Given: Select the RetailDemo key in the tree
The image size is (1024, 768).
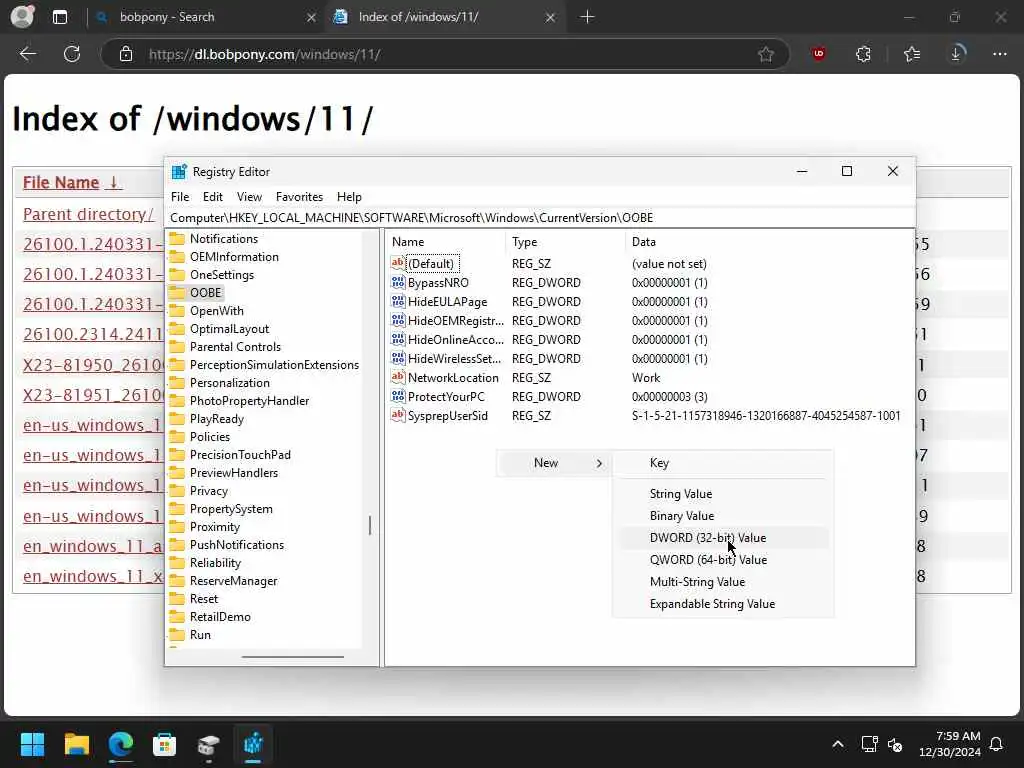Looking at the screenshot, I should [220, 616].
